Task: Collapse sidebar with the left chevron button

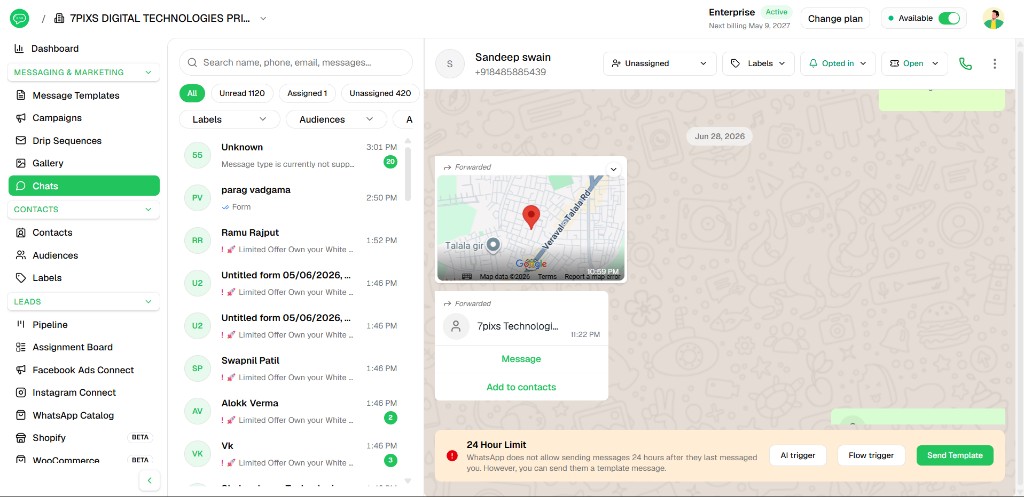Action: point(149,481)
